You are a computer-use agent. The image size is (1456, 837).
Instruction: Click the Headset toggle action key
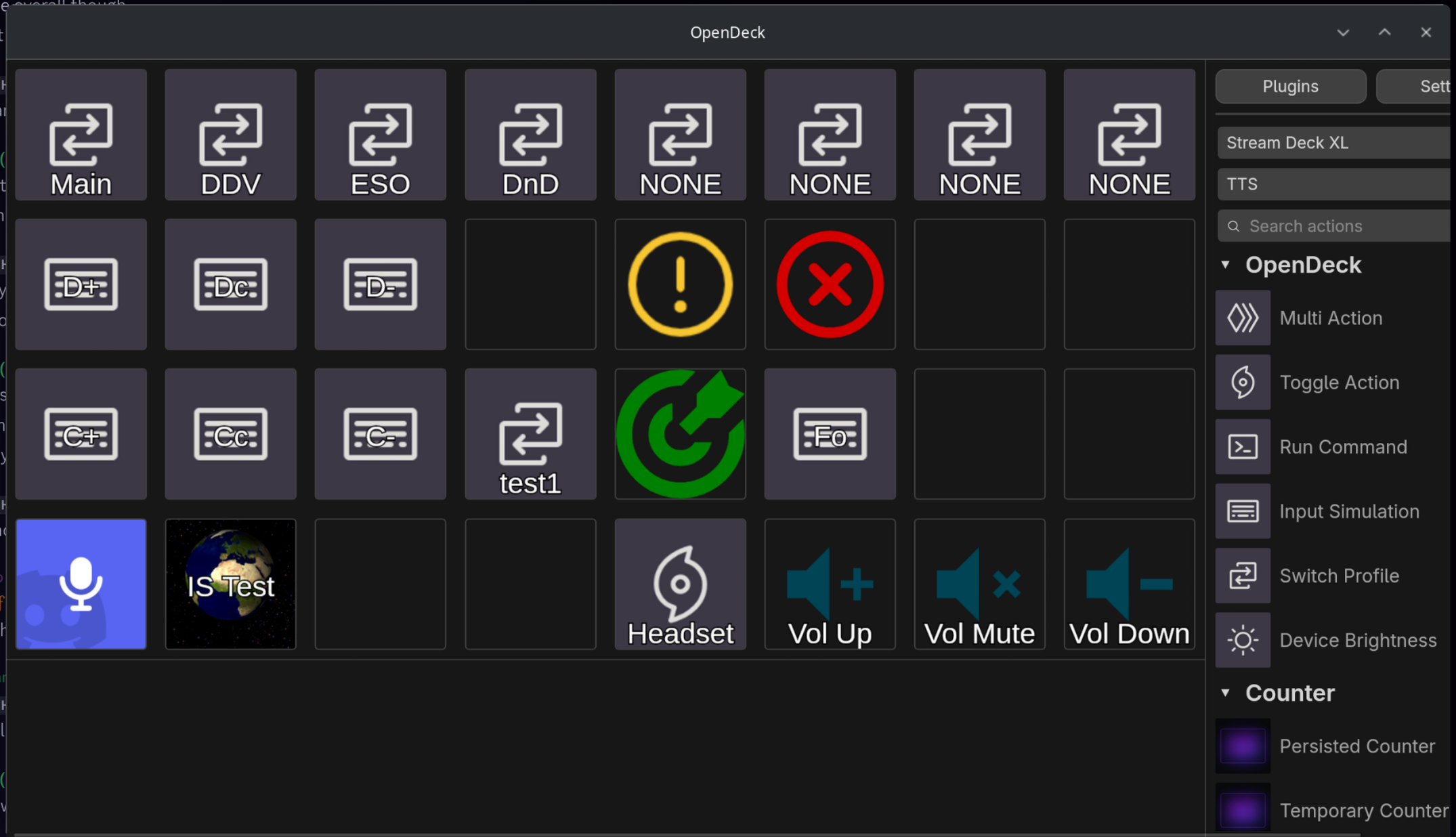pyautogui.click(x=680, y=584)
